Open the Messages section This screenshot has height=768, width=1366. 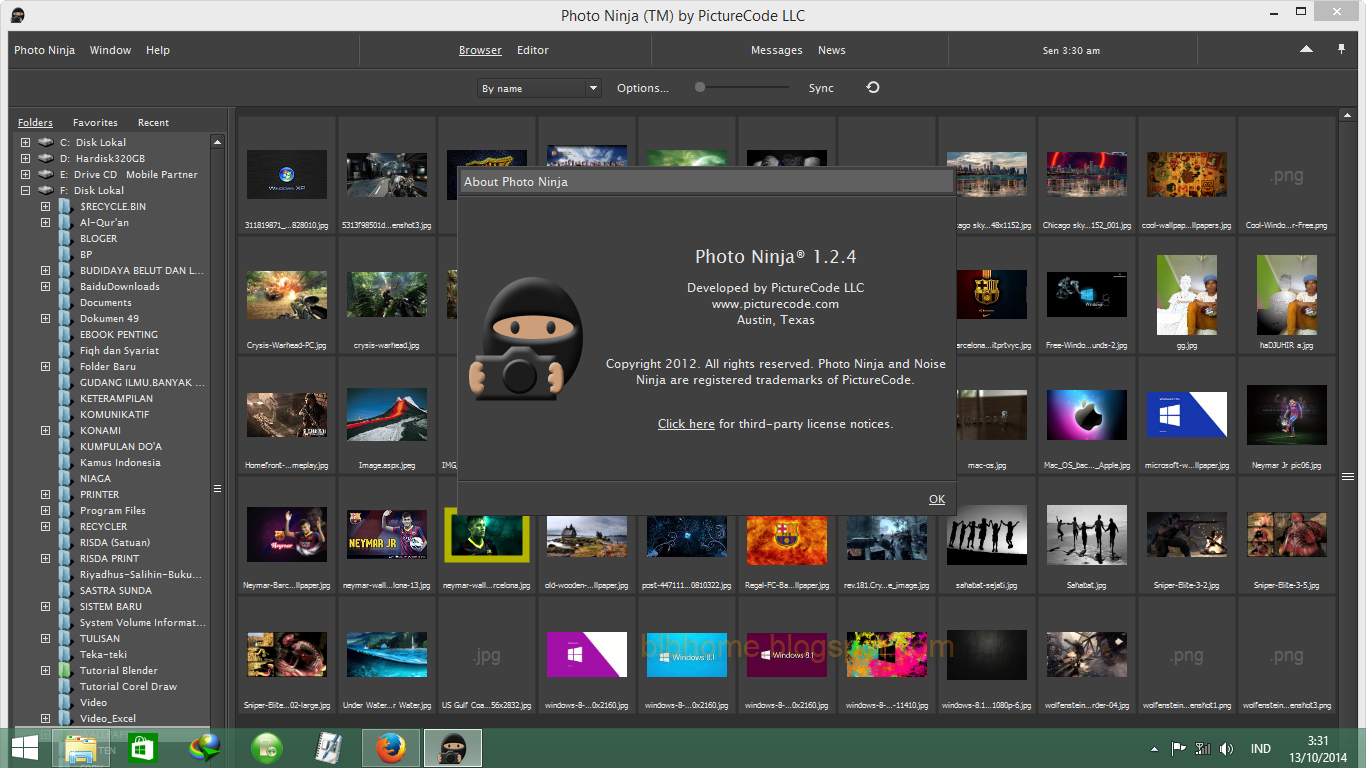[x=777, y=50]
